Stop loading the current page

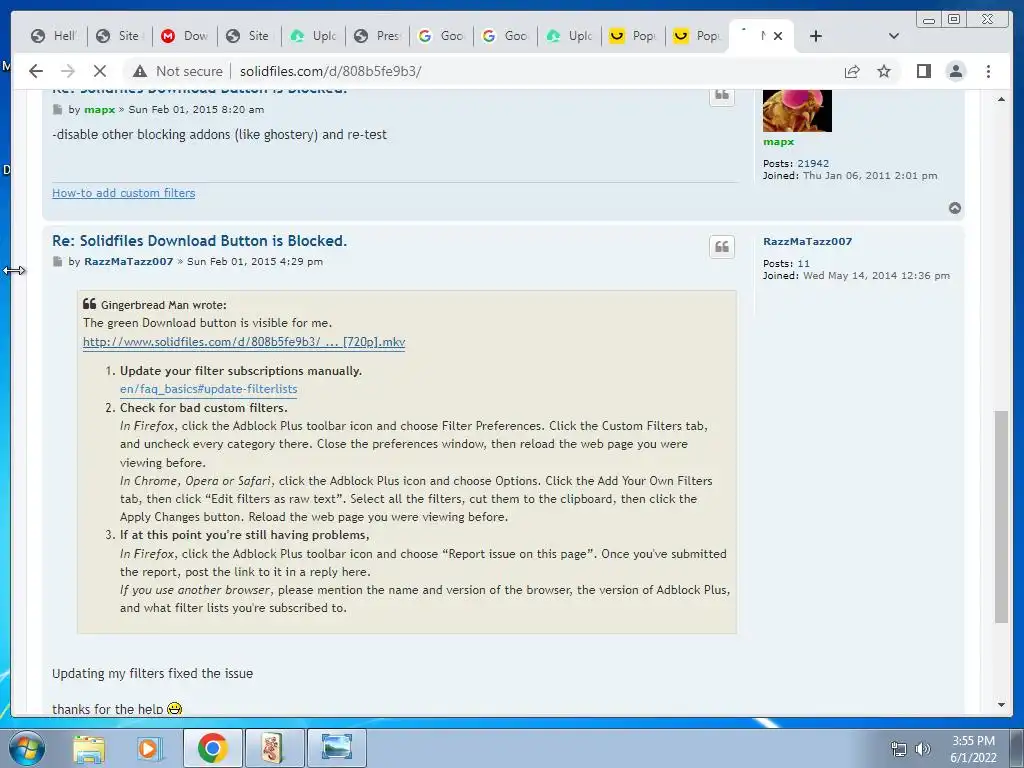pos(99,71)
